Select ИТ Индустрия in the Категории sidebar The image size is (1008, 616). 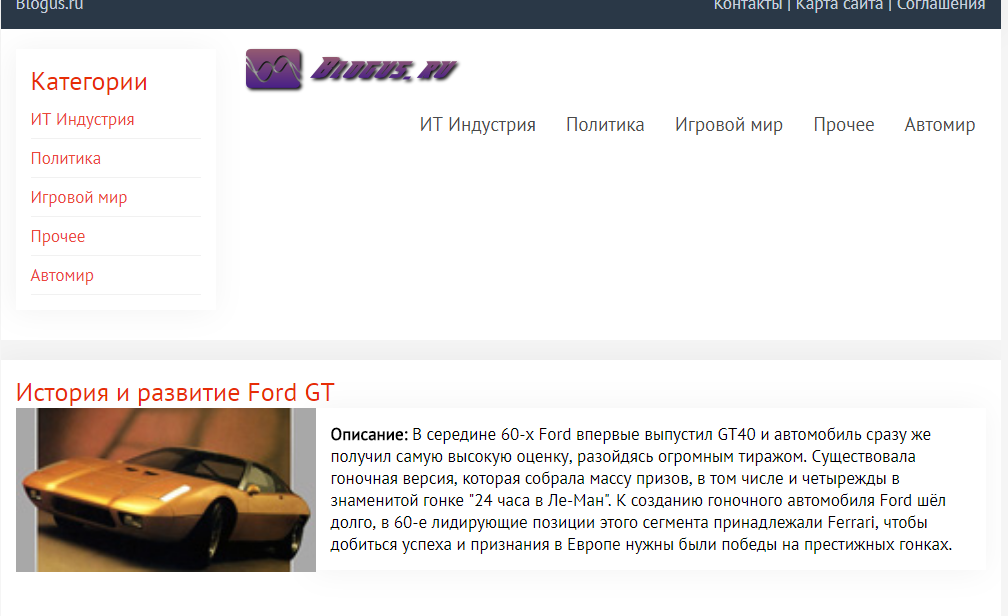coord(82,120)
